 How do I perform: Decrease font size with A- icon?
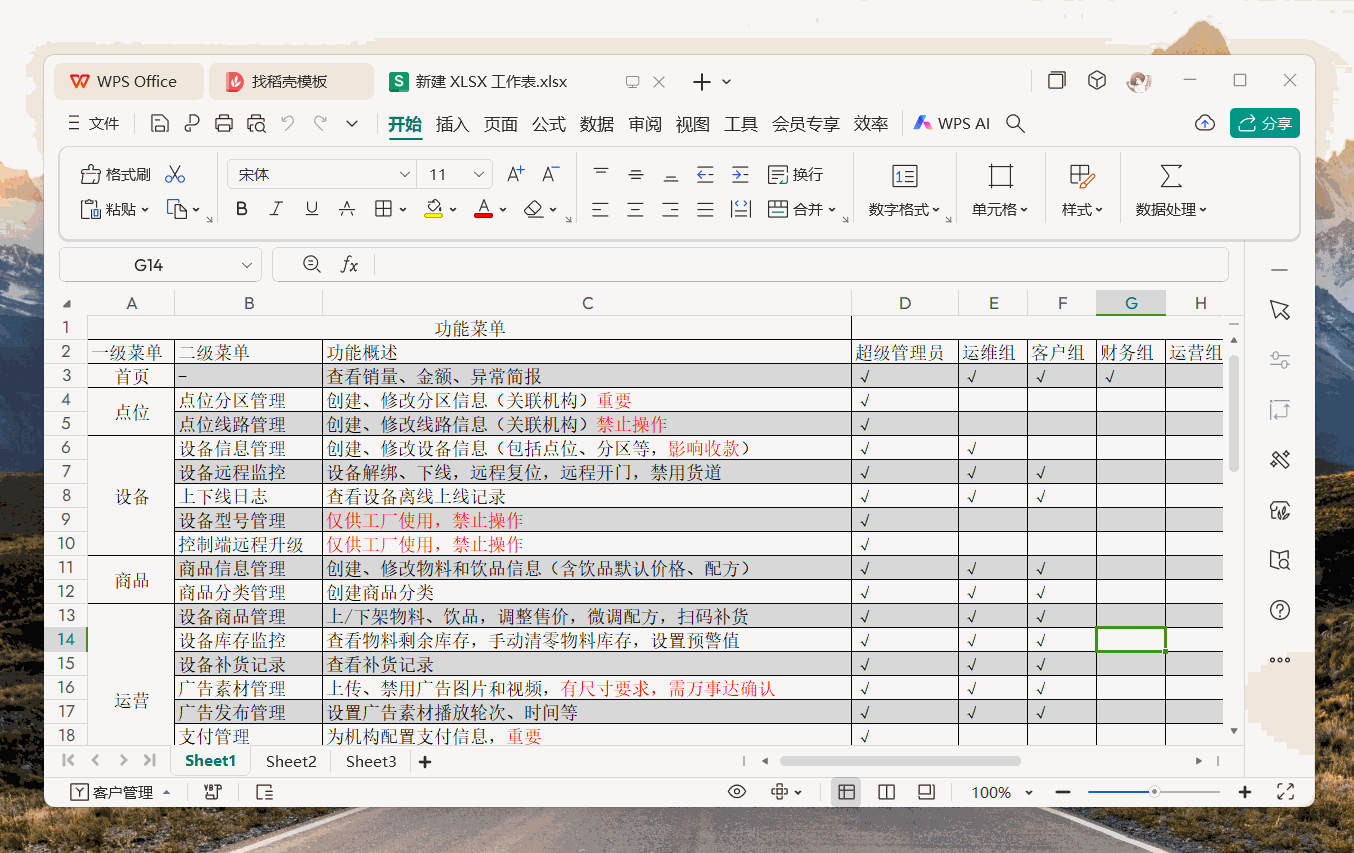pyautogui.click(x=550, y=174)
